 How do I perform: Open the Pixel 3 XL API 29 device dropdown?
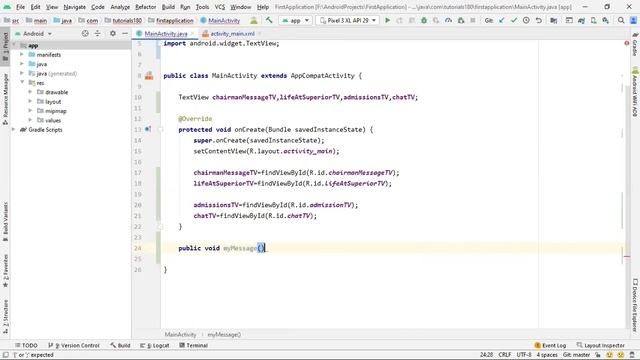347,20
